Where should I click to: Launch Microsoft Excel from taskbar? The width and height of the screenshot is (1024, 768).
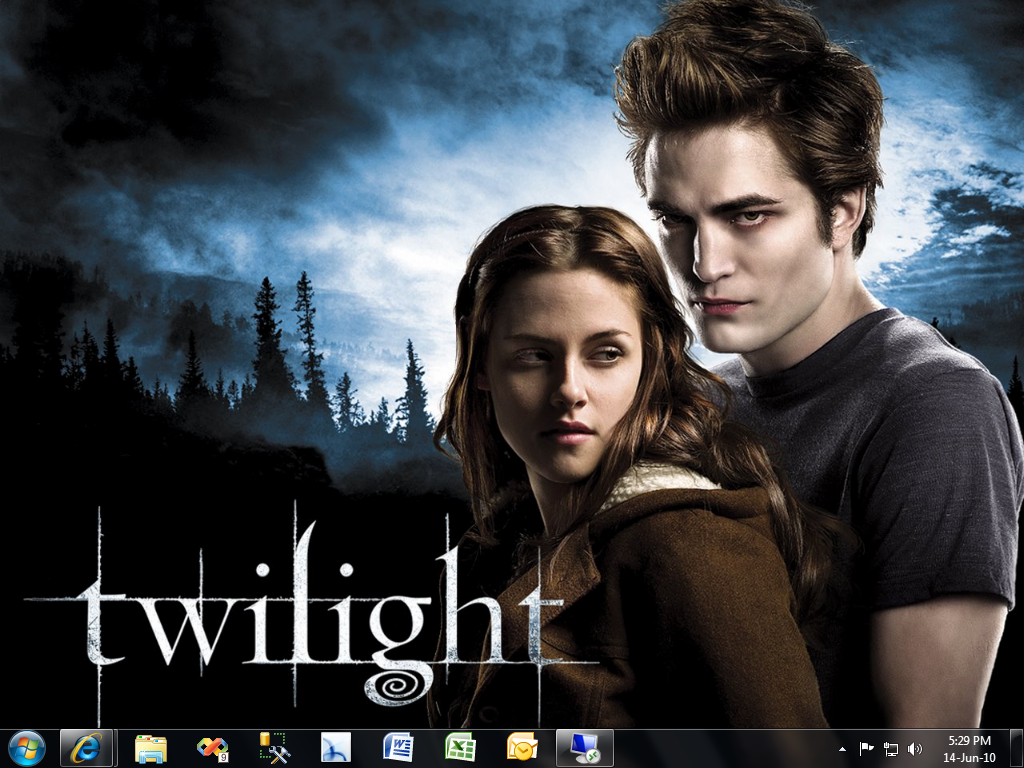(x=460, y=748)
